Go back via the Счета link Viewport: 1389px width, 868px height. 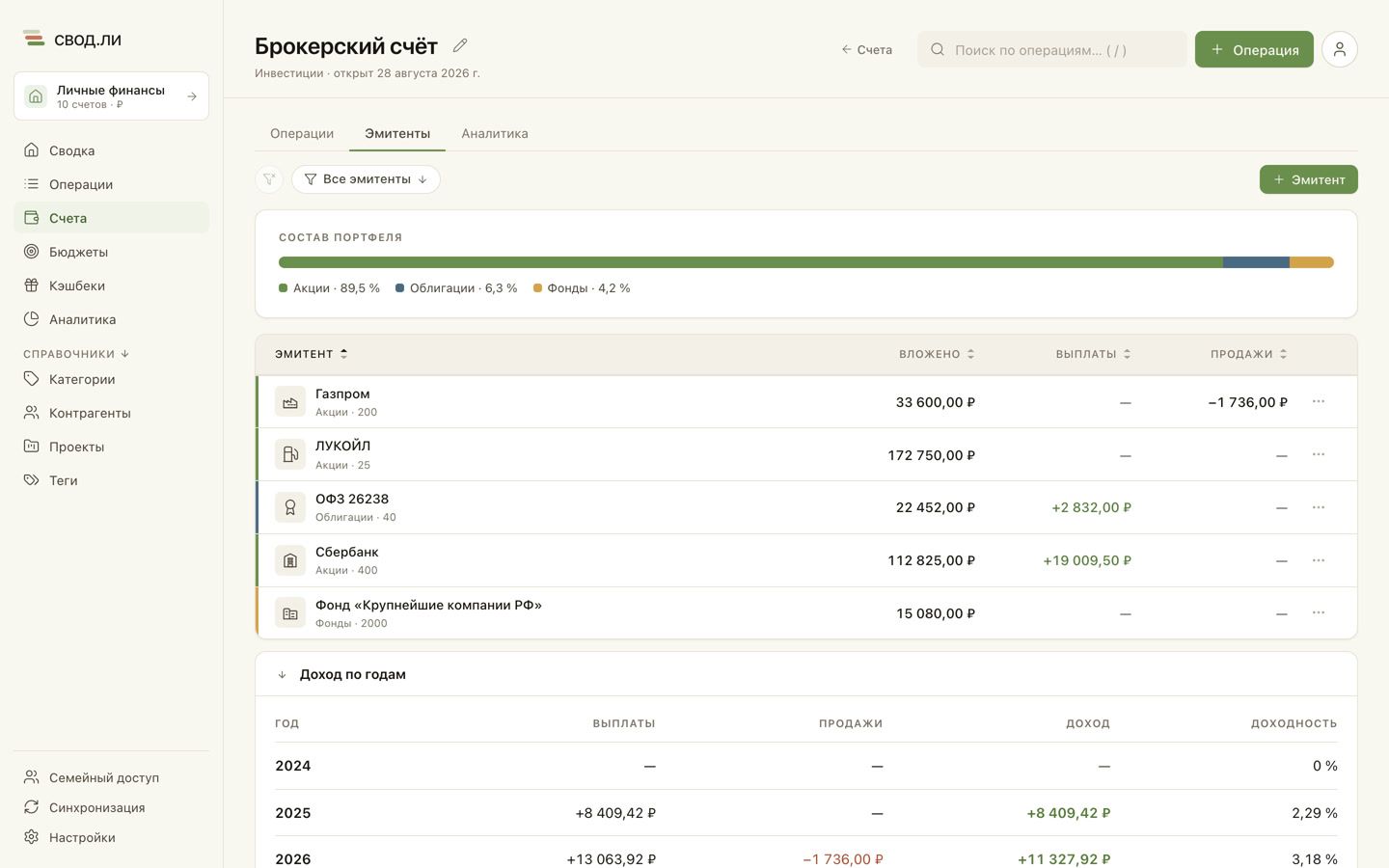[866, 49]
